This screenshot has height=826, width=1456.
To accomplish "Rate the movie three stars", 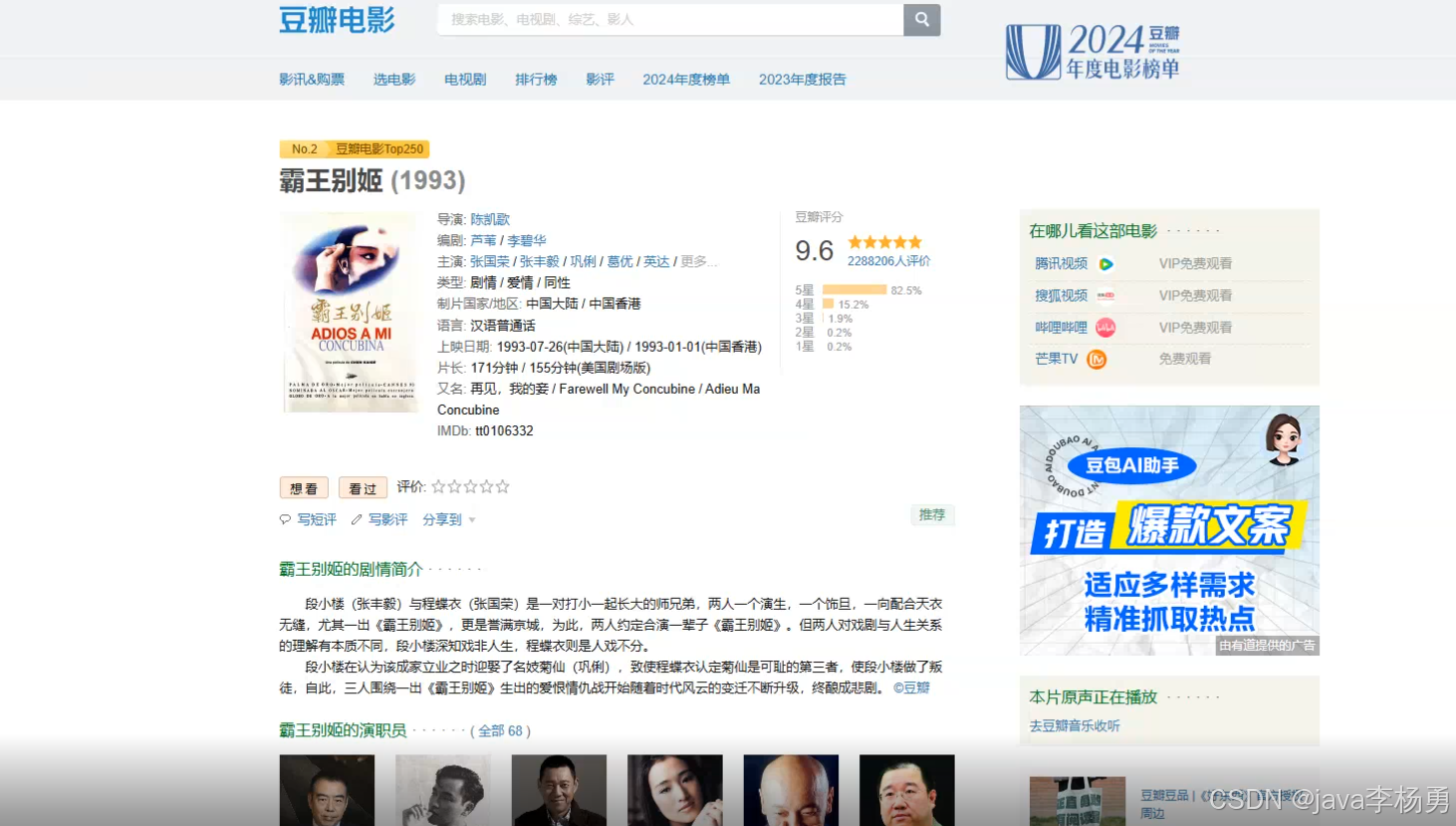I will point(470,486).
